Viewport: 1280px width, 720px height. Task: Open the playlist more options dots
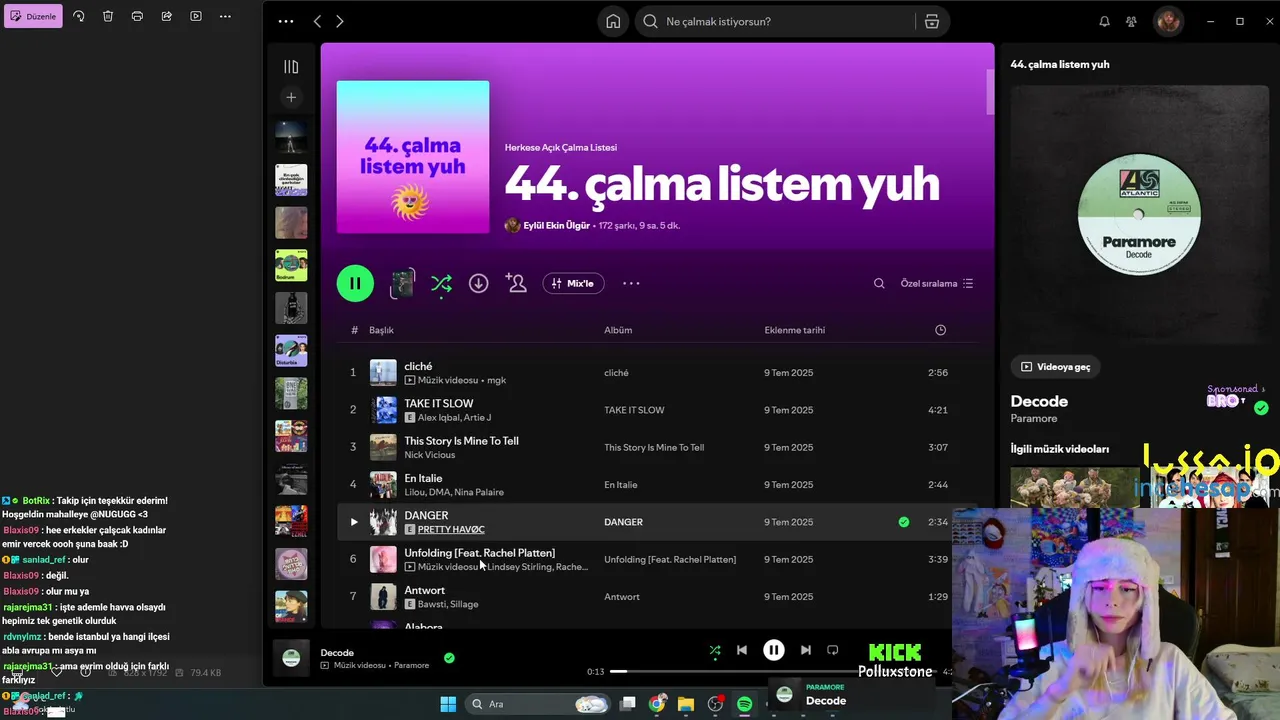click(x=631, y=283)
